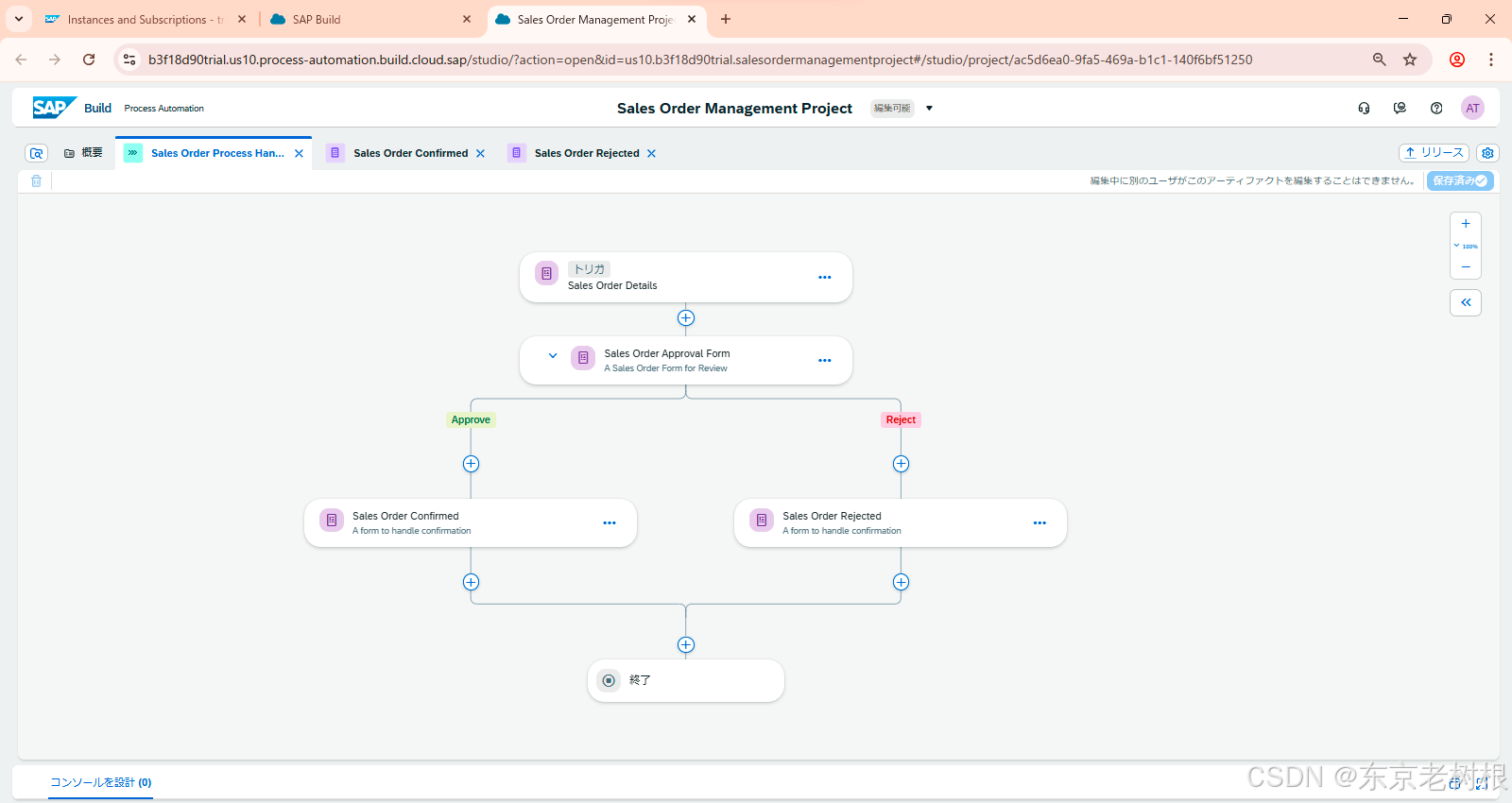Open the project search panel icon
The width and height of the screenshot is (1512, 803).
click(x=36, y=153)
